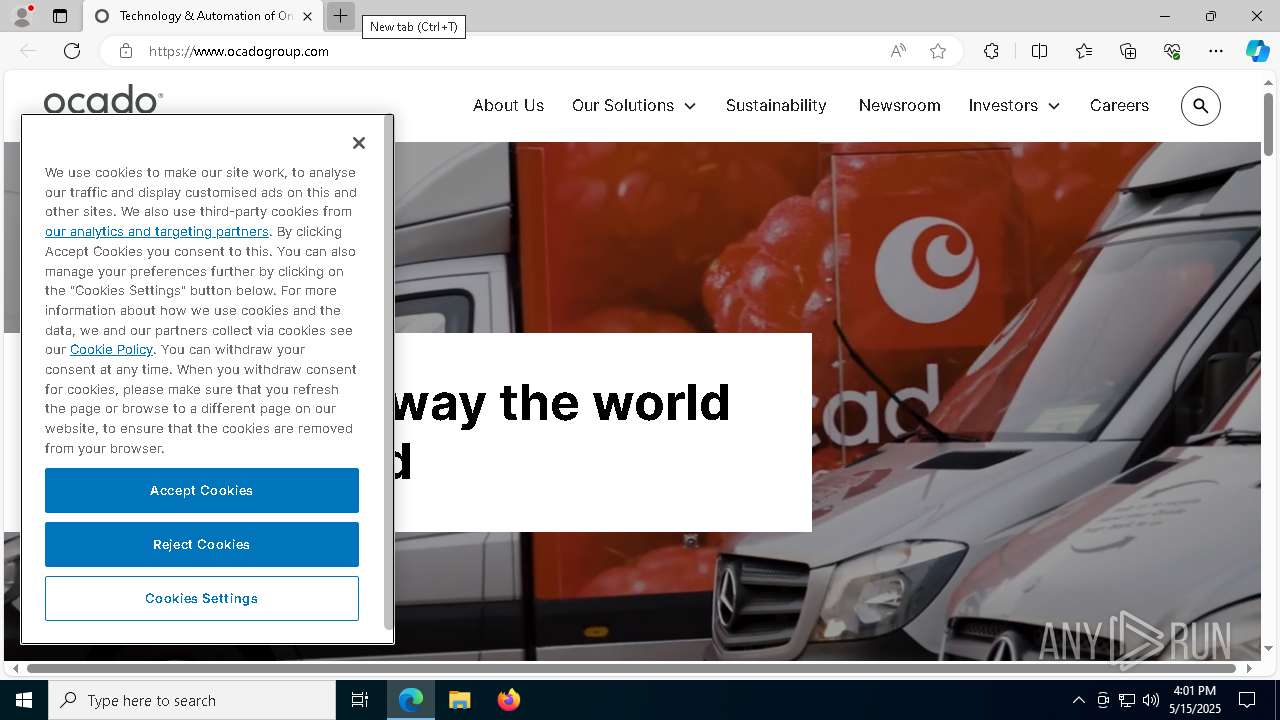This screenshot has height=720, width=1280.
Task: Enable split screen view
Action: click(1039, 51)
